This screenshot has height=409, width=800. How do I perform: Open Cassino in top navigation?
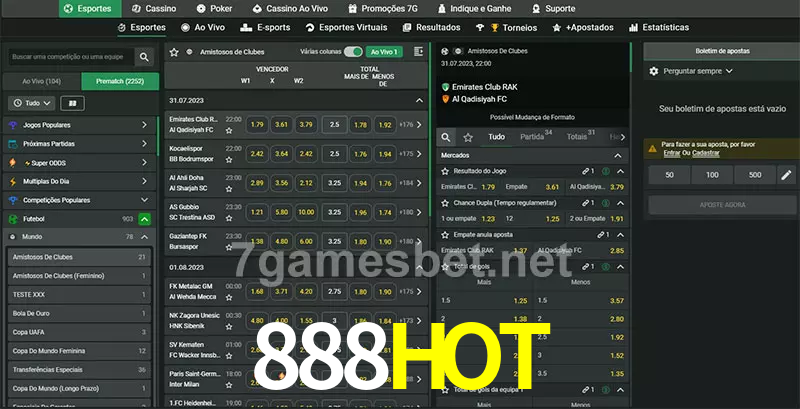click(154, 9)
